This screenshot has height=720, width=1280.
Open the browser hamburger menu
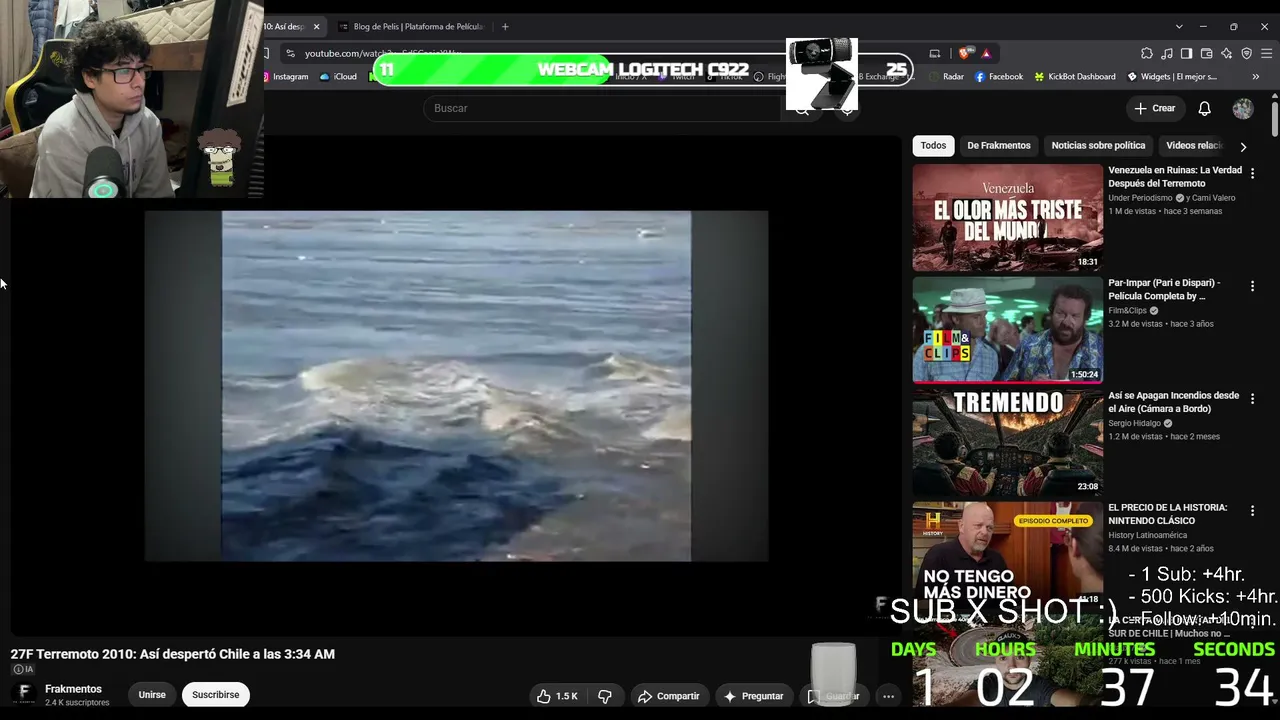pyautogui.click(x=1266, y=53)
